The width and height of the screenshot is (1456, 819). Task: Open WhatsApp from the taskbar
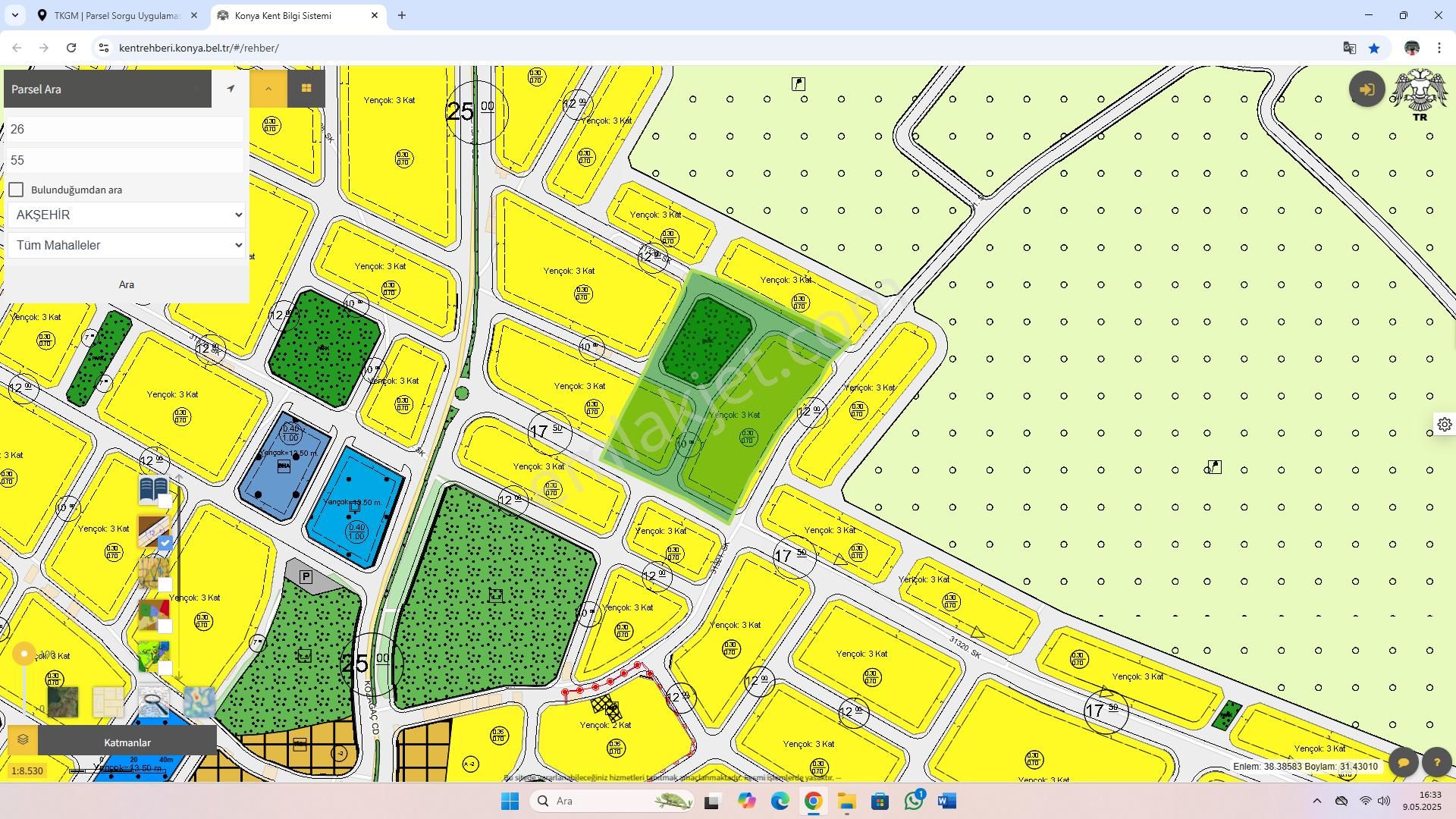(914, 801)
